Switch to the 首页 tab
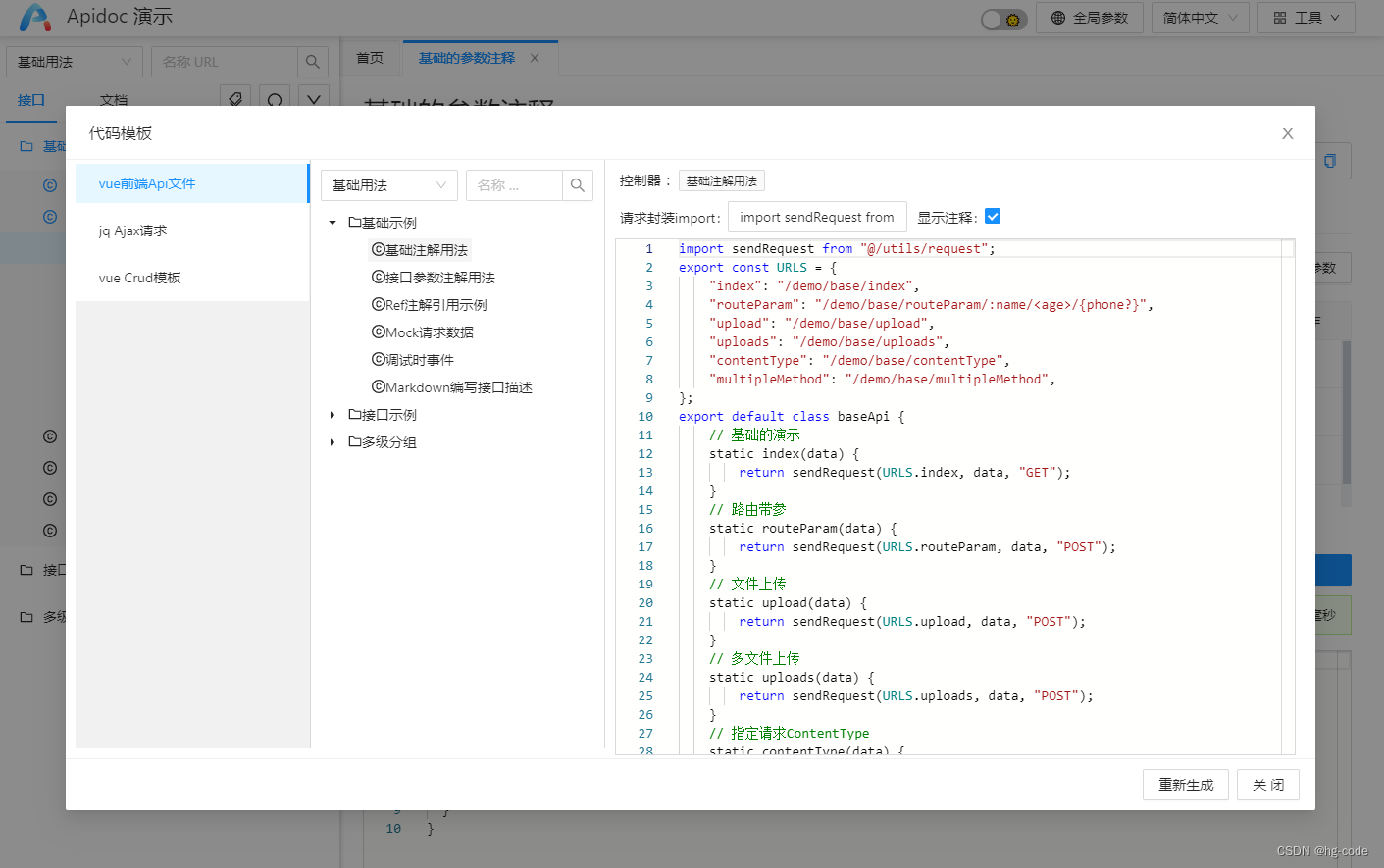1384x868 pixels. [x=370, y=58]
